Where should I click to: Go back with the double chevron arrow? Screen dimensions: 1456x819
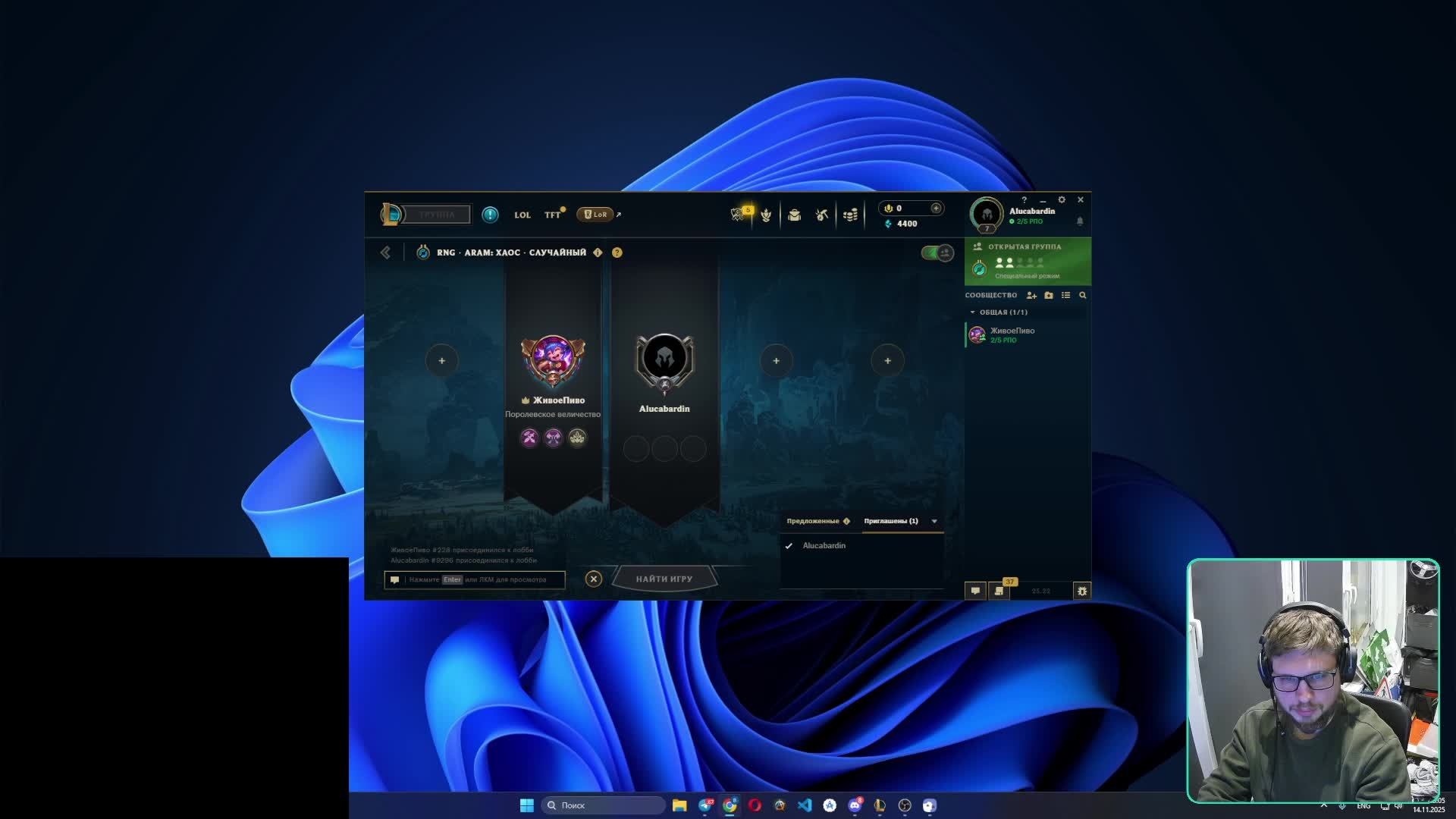pyautogui.click(x=385, y=253)
